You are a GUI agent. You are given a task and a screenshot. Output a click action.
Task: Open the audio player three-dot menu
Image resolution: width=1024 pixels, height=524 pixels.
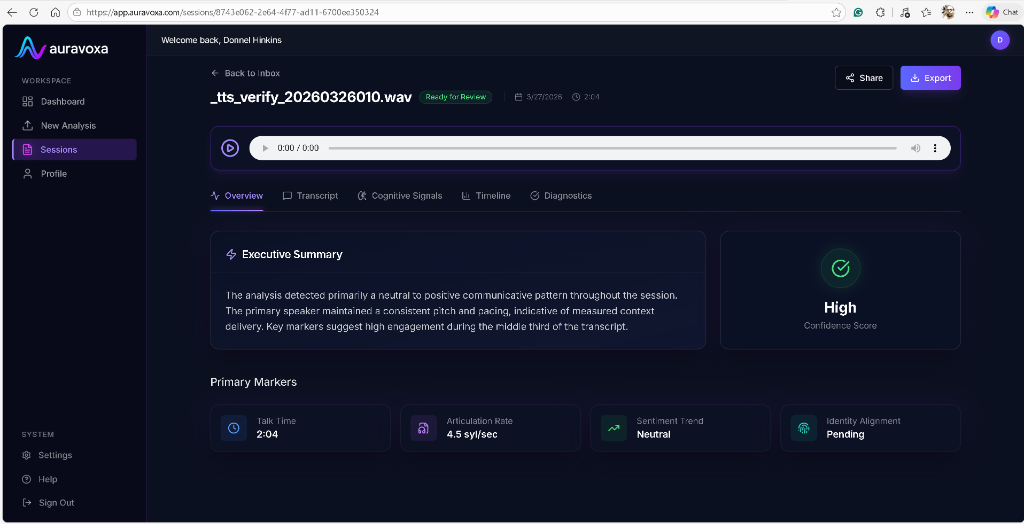pos(935,148)
